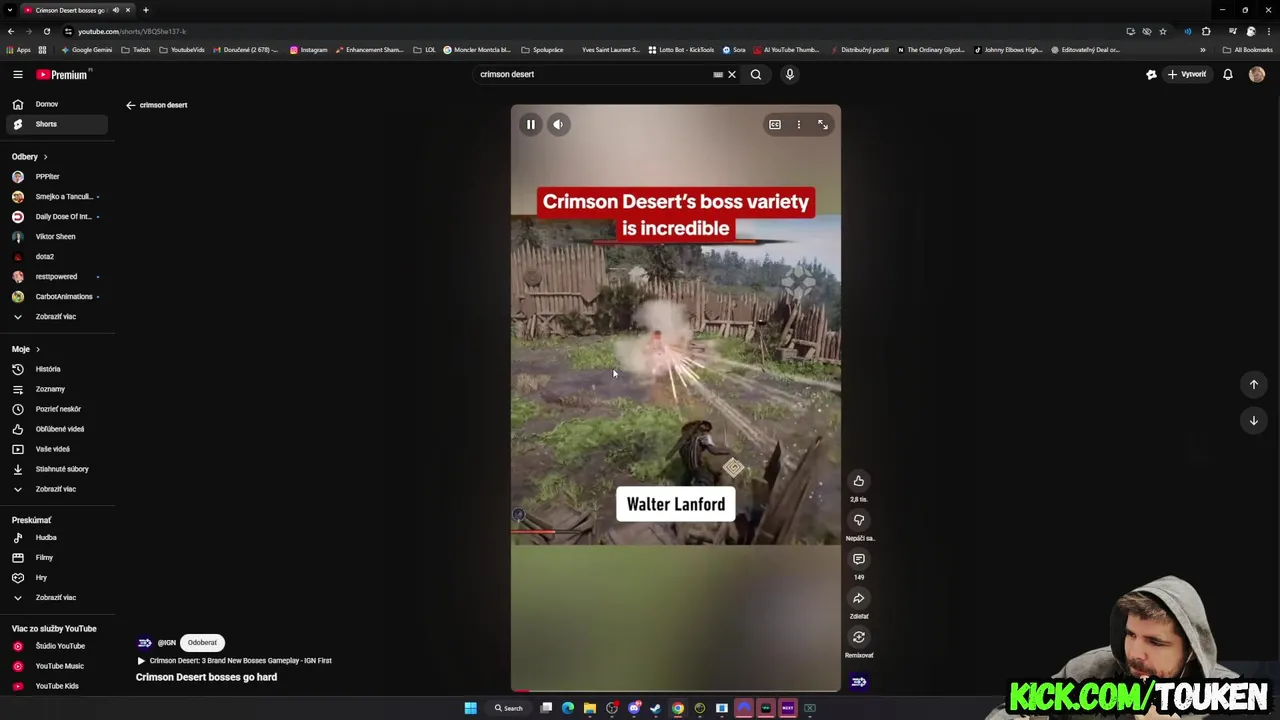Open Windows Start menu

470,708
